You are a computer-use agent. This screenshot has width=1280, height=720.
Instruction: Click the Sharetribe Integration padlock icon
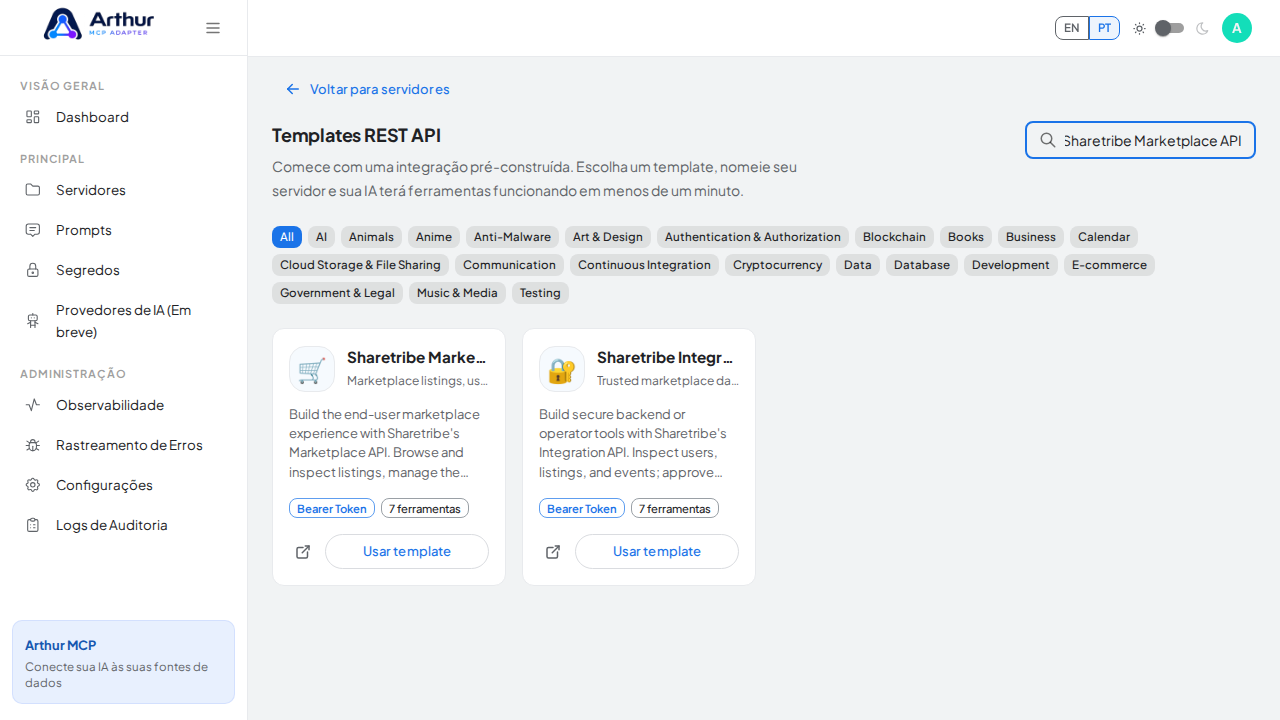click(x=562, y=369)
